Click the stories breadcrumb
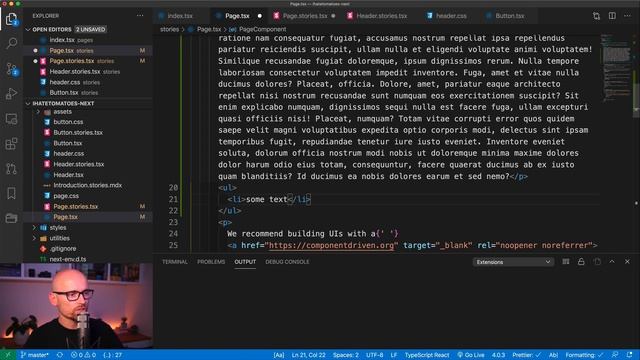 click(x=169, y=29)
